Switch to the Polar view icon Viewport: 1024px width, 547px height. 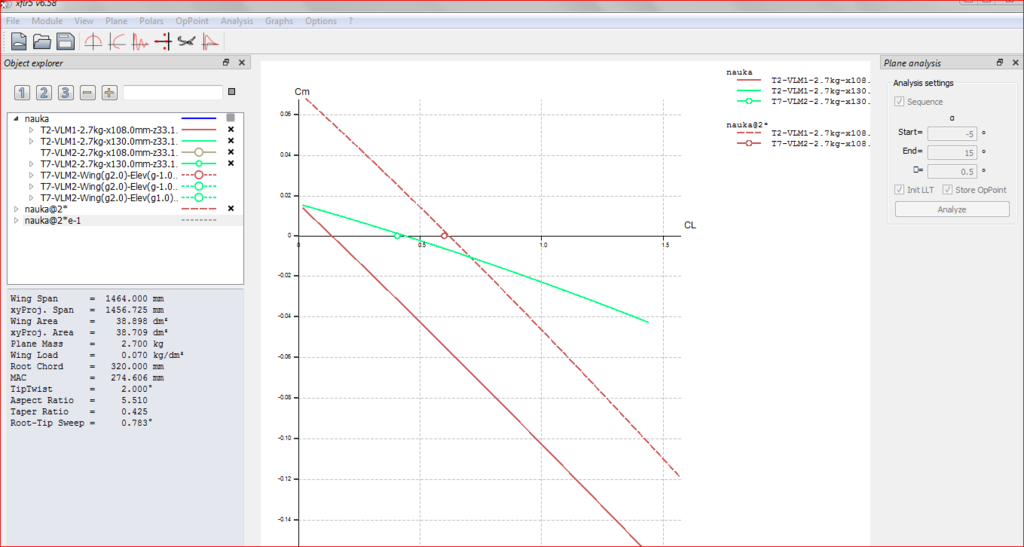coord(117,41)
